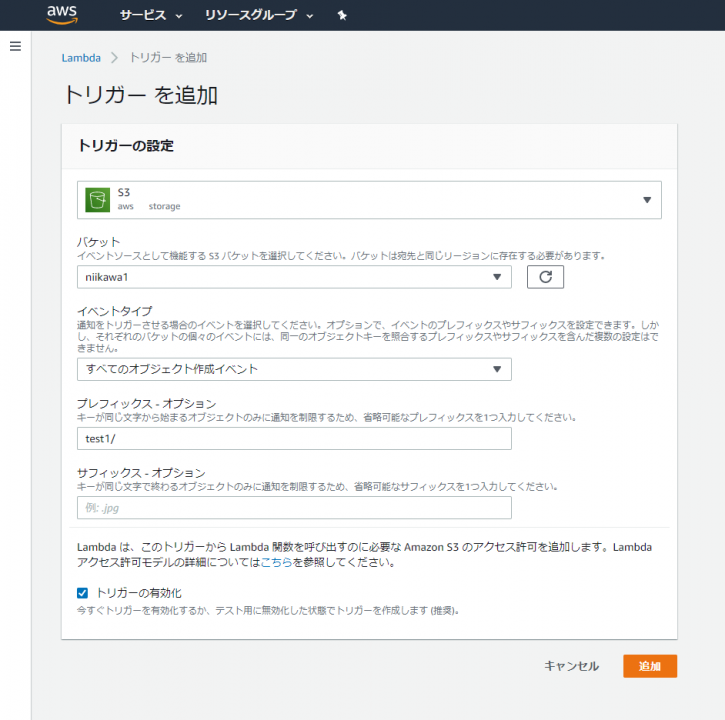725x720 pixels.
Task: Click the pin shortcut icon in the header
Action: pos(342,15)
